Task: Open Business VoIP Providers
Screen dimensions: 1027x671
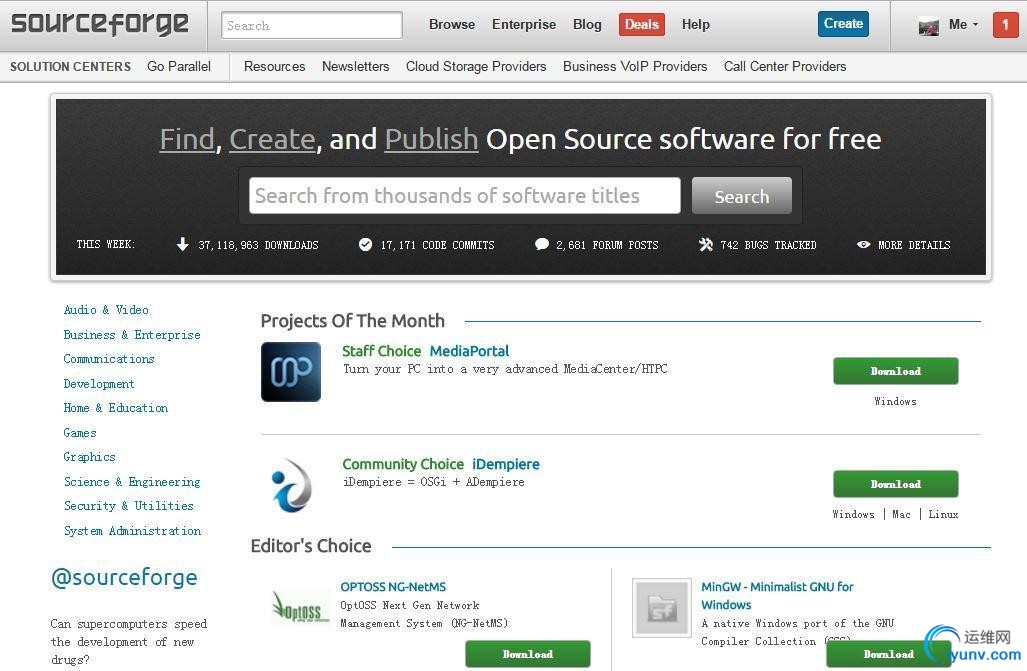Action: pyautogui.click(x=635, y=66)
